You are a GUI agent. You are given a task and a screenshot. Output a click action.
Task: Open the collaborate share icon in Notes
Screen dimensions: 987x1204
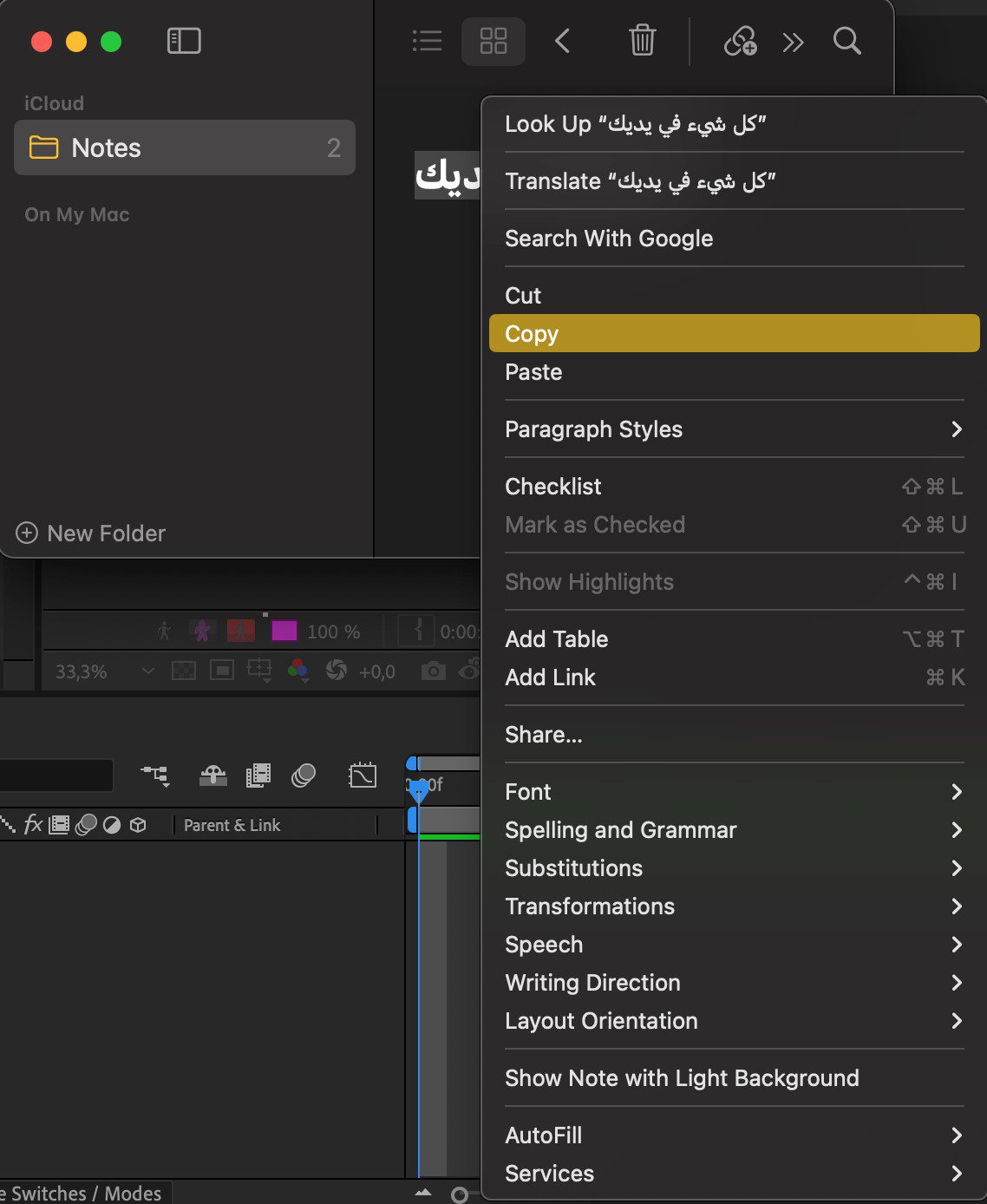[740, 41]
